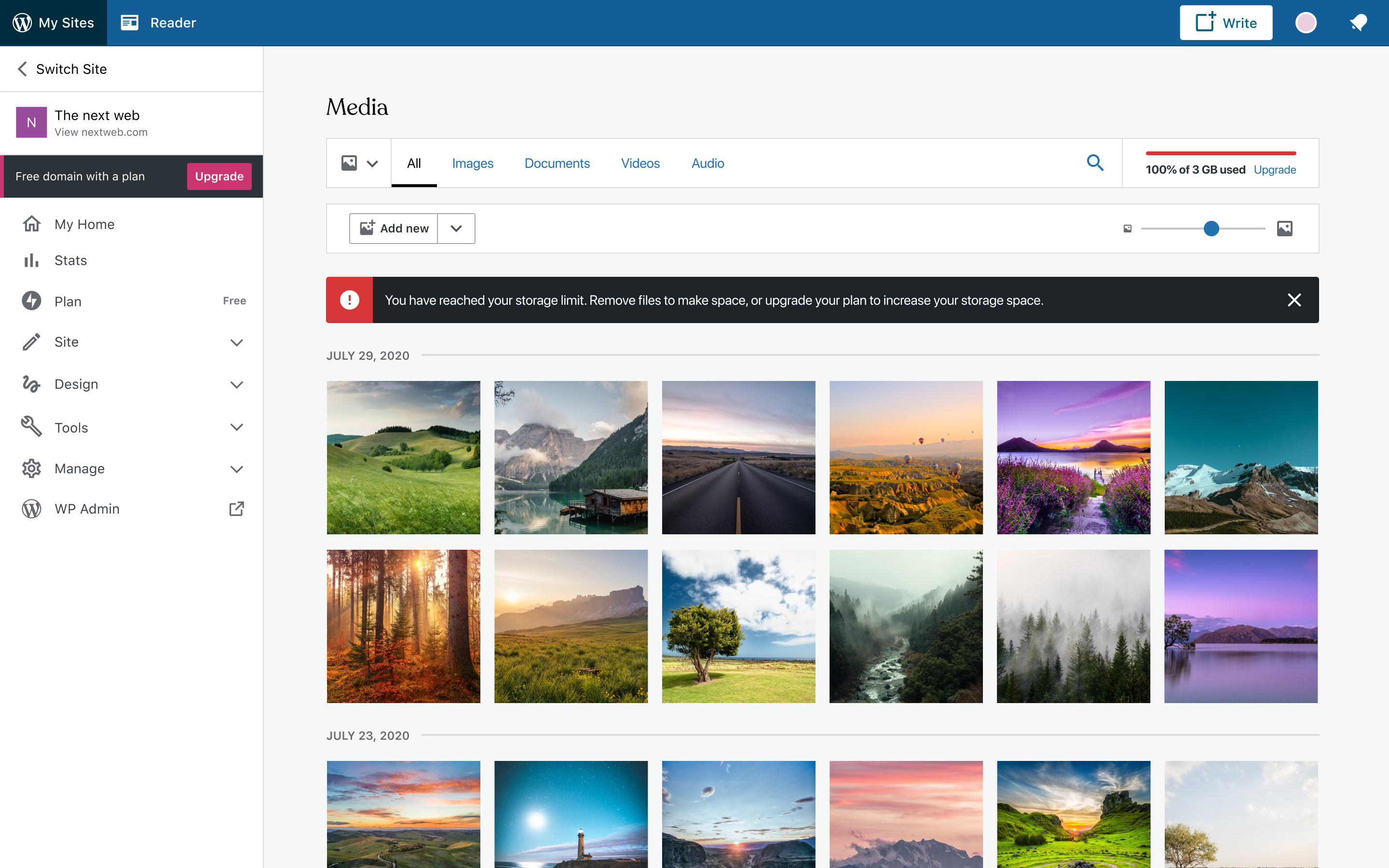Click the purple N site icon

click(x=31, y=122)
